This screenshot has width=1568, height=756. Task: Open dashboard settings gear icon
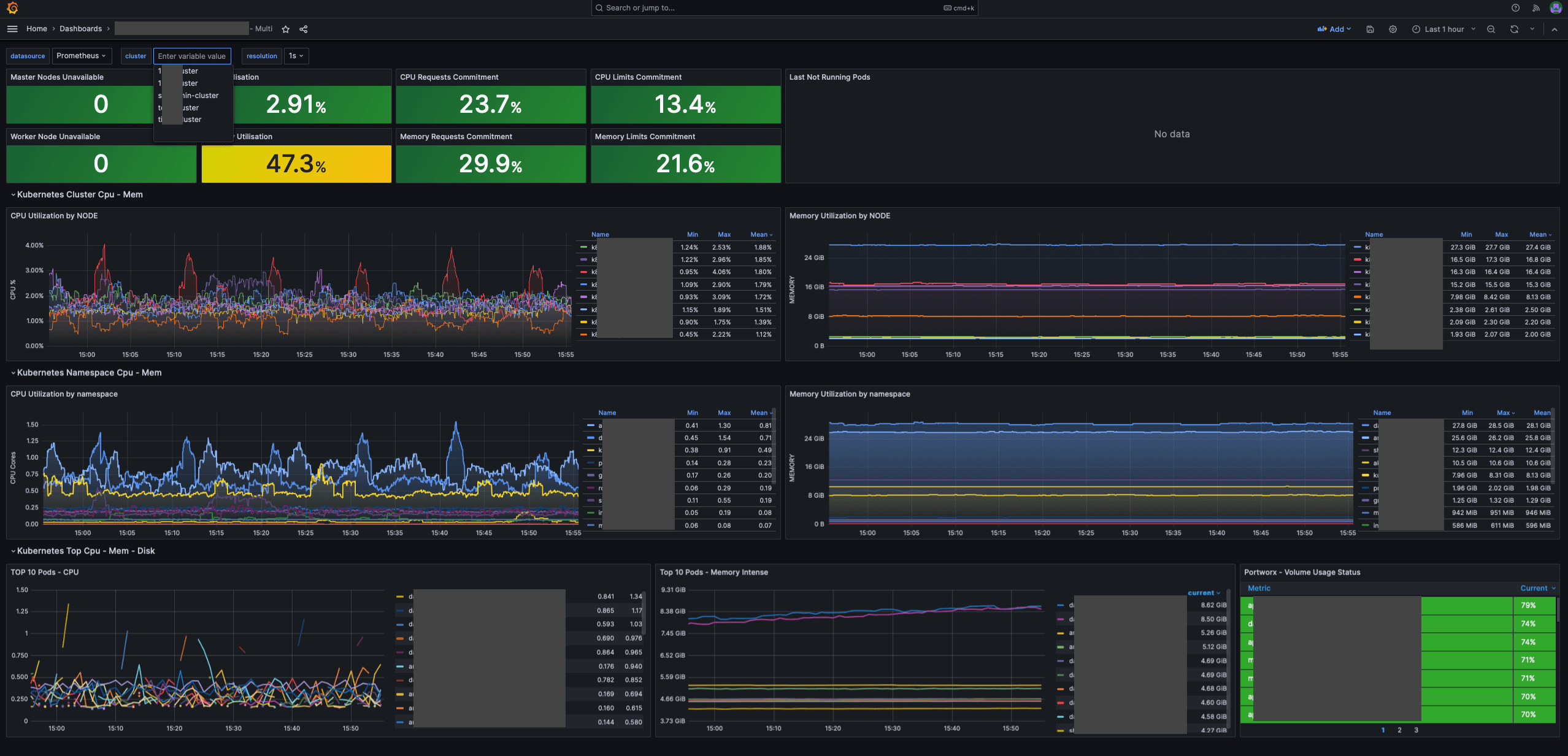[1393, 29]
